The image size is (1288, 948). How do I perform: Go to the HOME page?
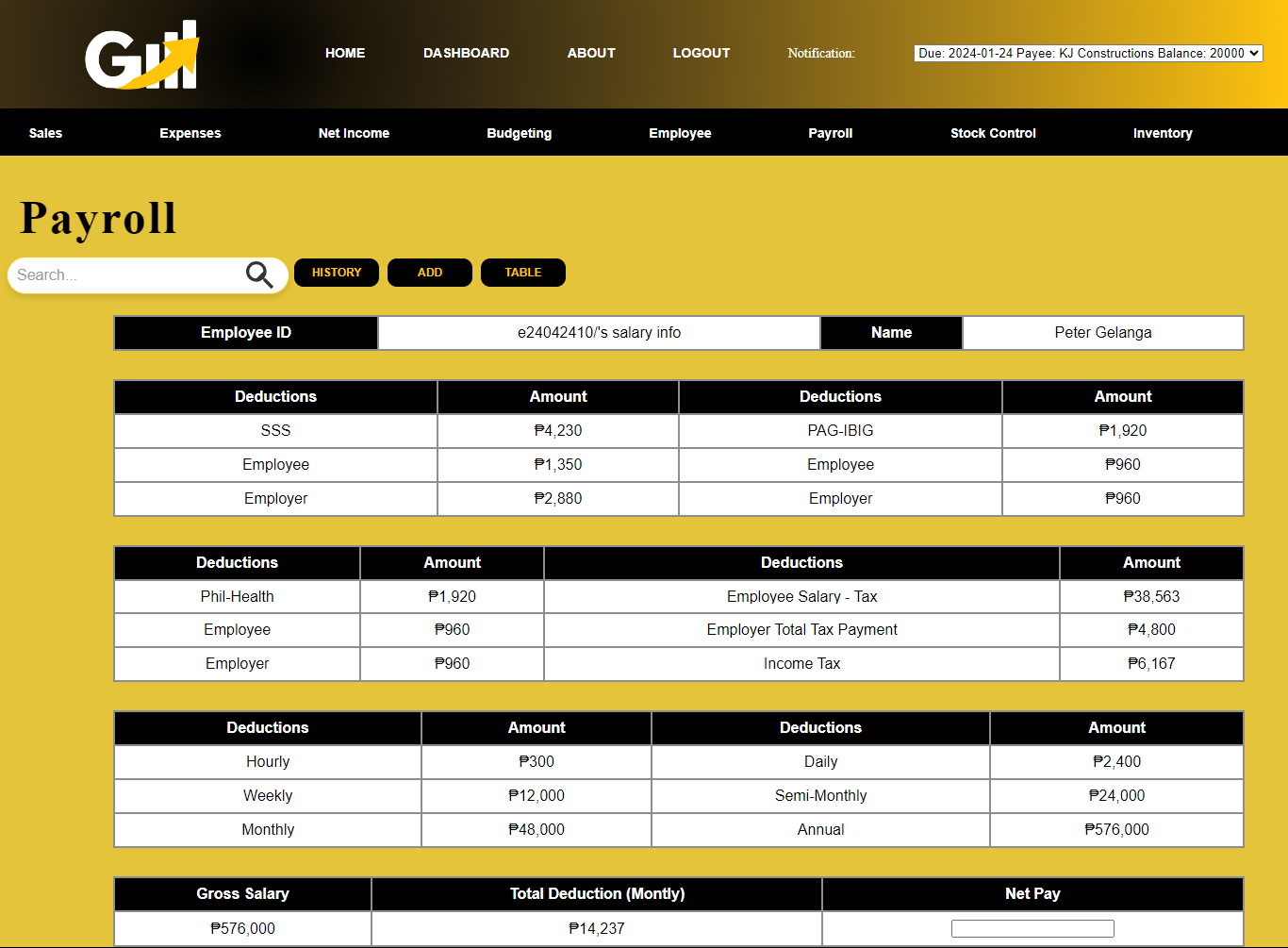(x=345, y=53)
